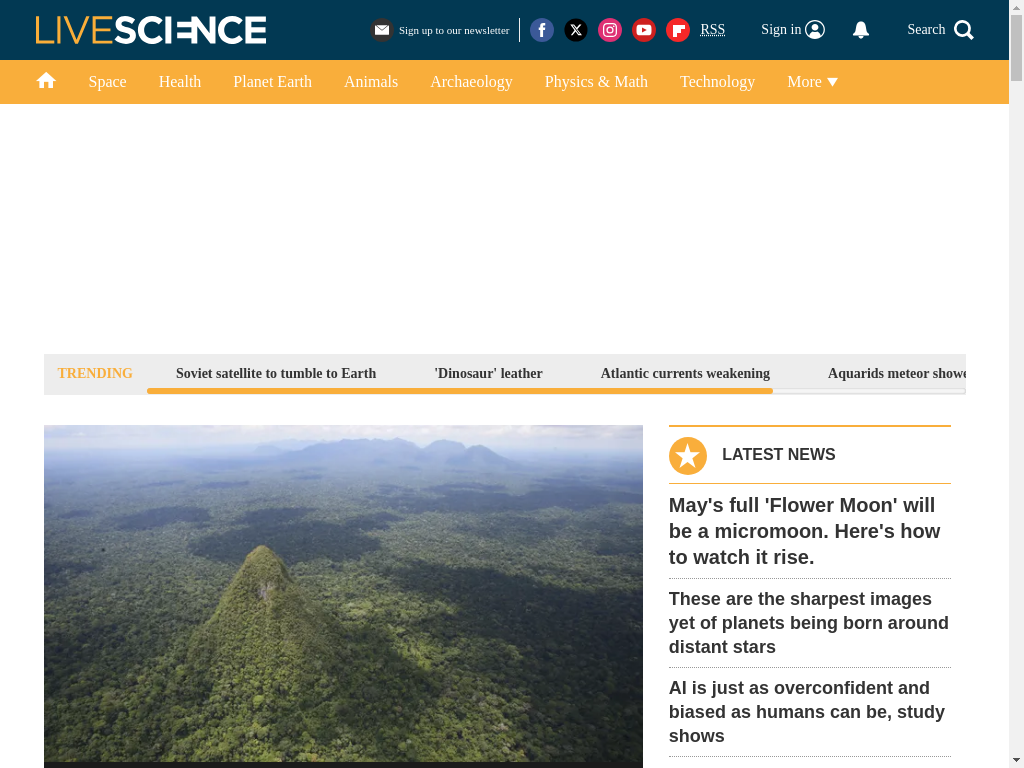Open the Instagram icon
The image size is (1024, 768).
pos(610,30)
